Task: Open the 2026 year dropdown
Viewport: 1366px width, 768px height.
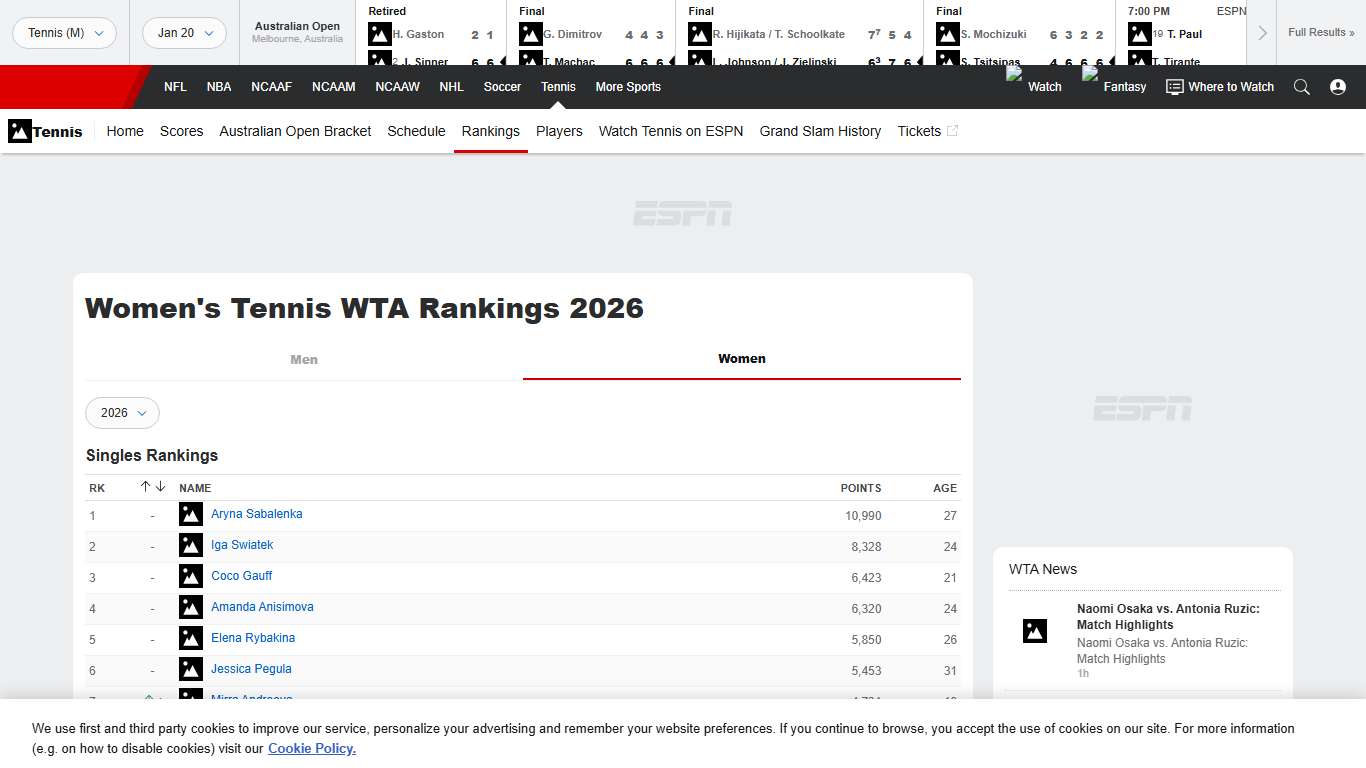Action: pyautogui.click(x=122, y=413)
